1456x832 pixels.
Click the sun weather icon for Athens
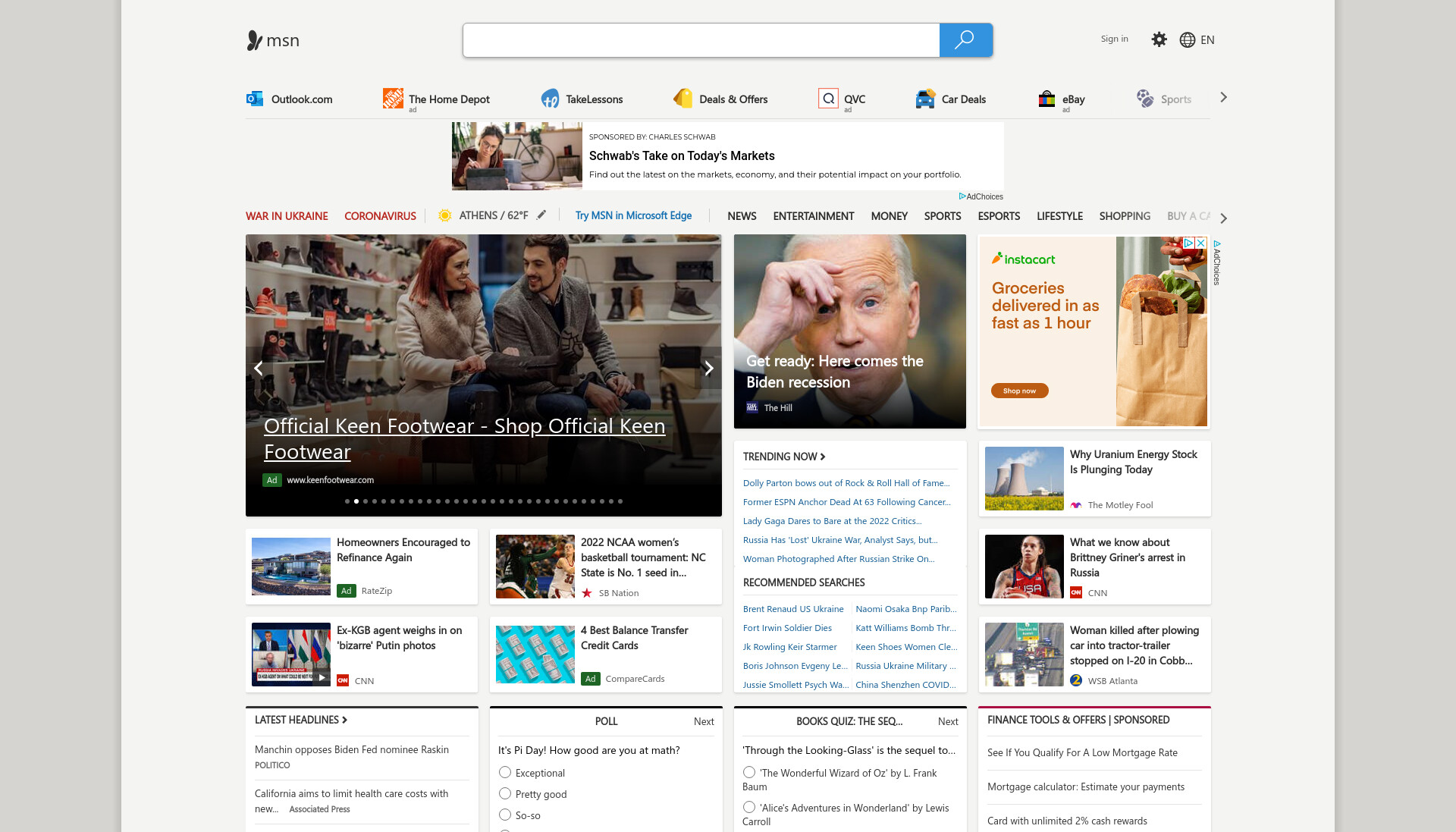[x=445, y=215]
